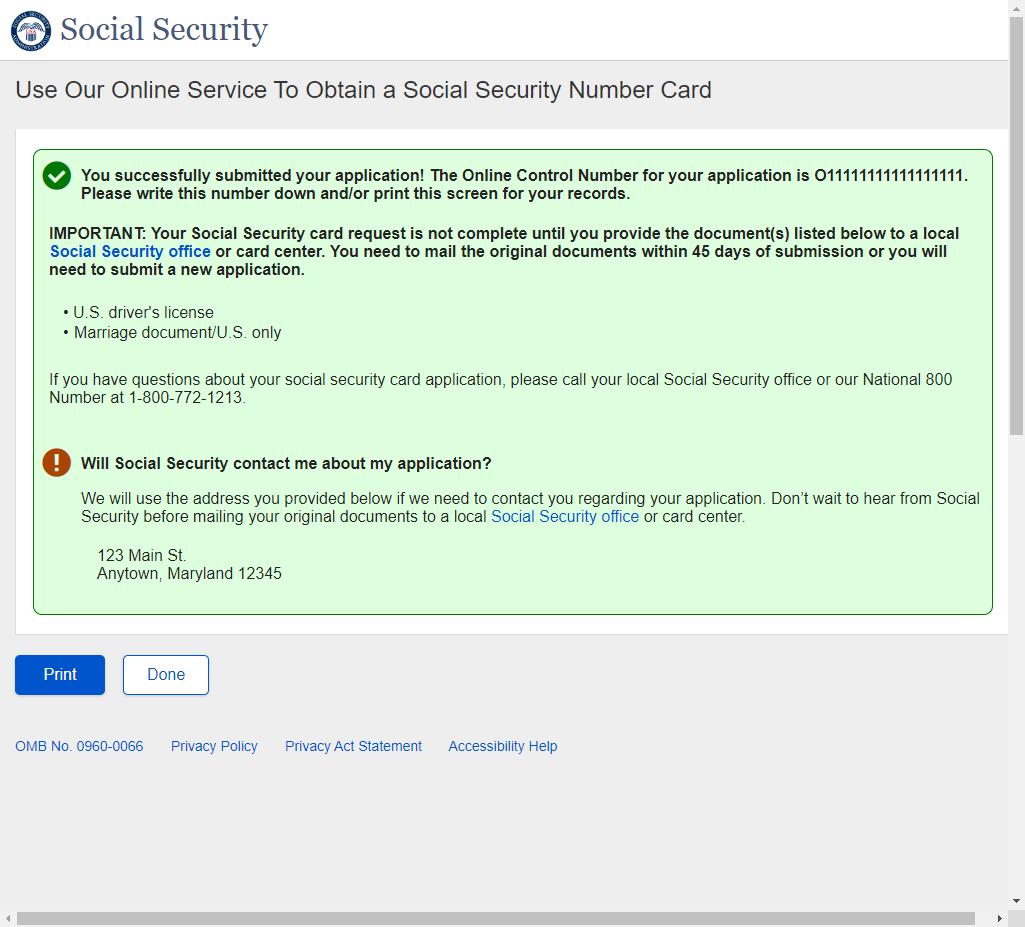Click the Social Security header title text
1025x927 pixels.
164,30
